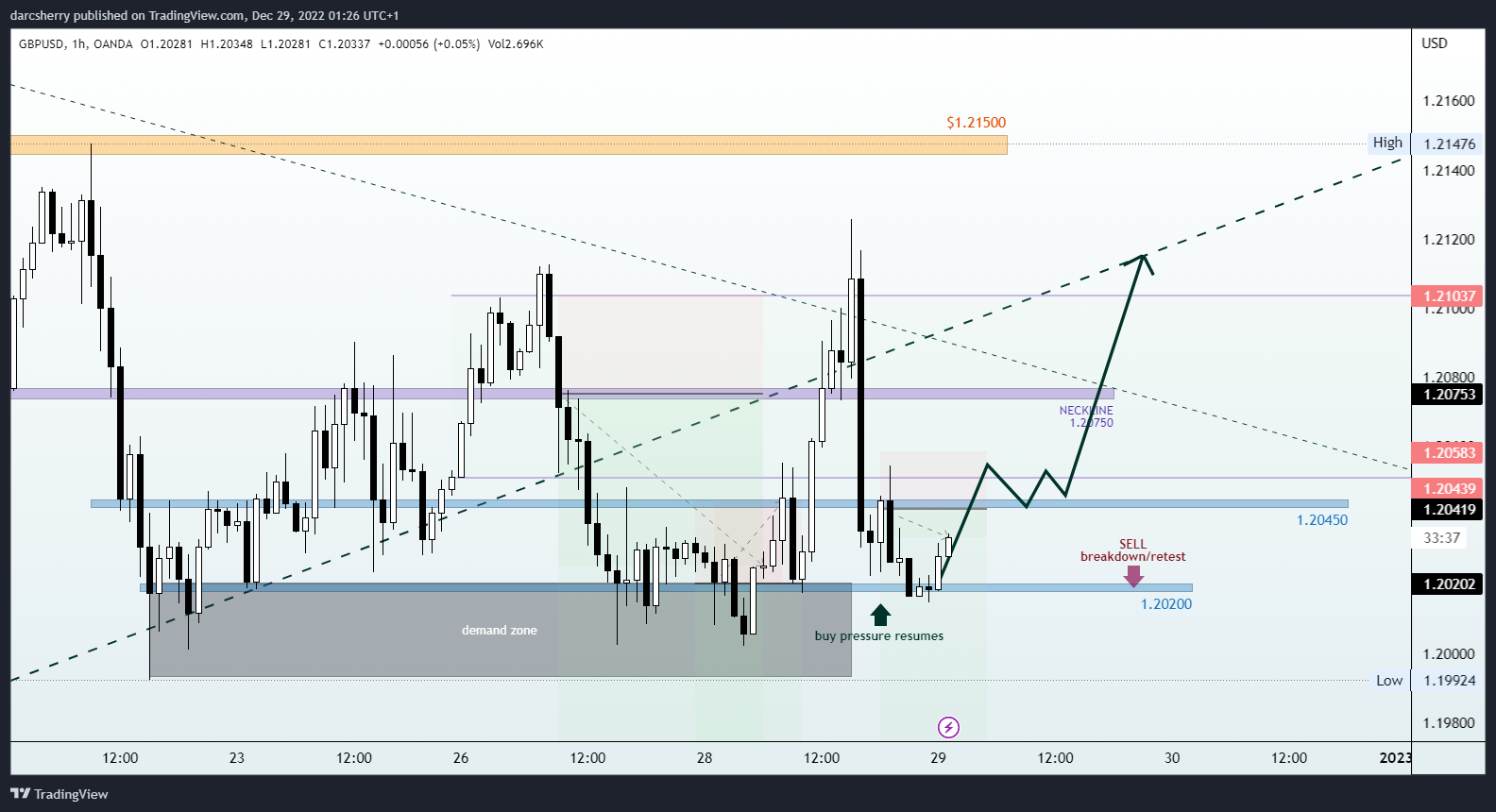Click the black 1.20753 price tag

pyautogui.click(x=1448, y=394)
